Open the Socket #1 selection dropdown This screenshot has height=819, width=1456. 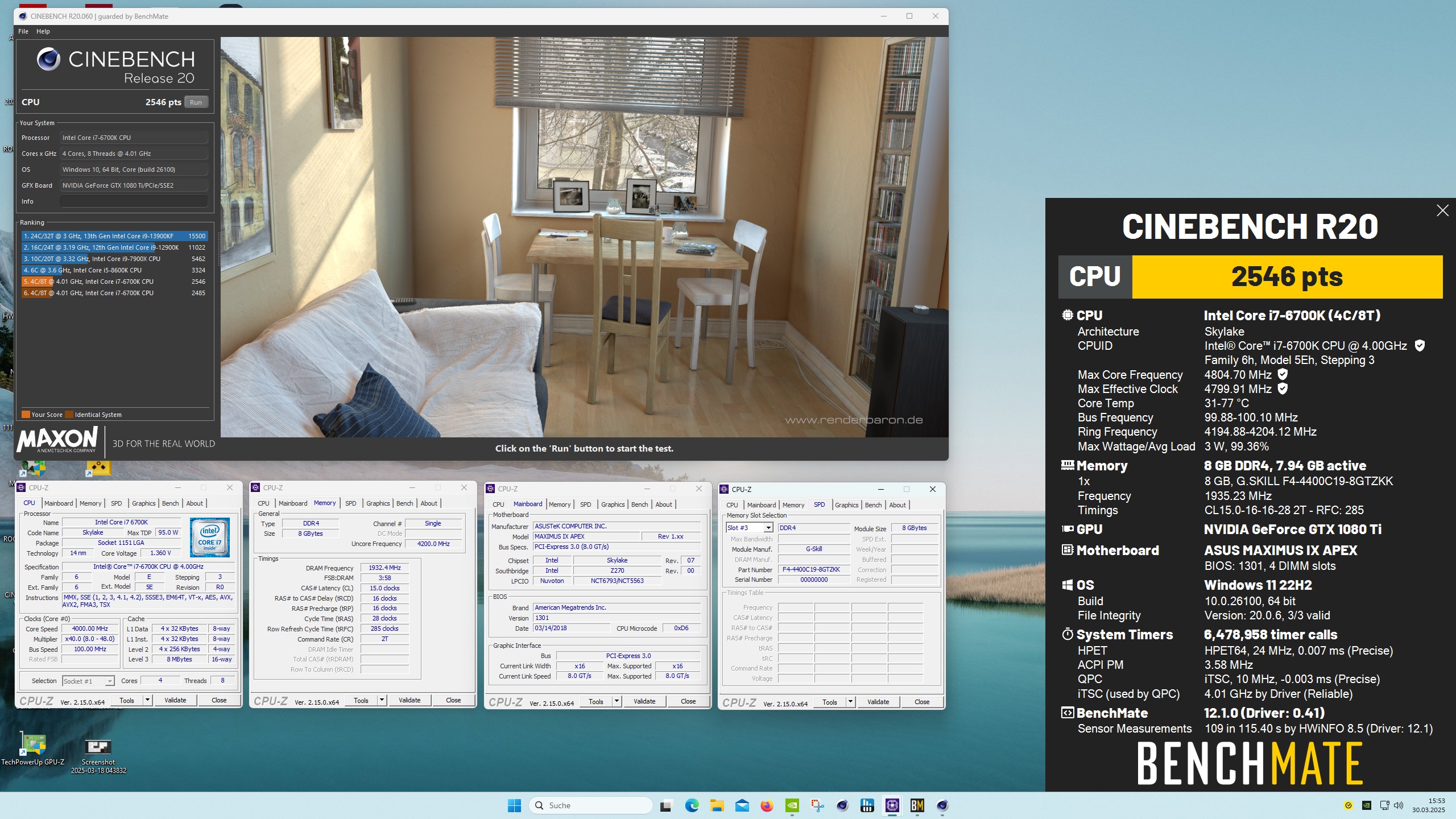click(x=88, y=681)
